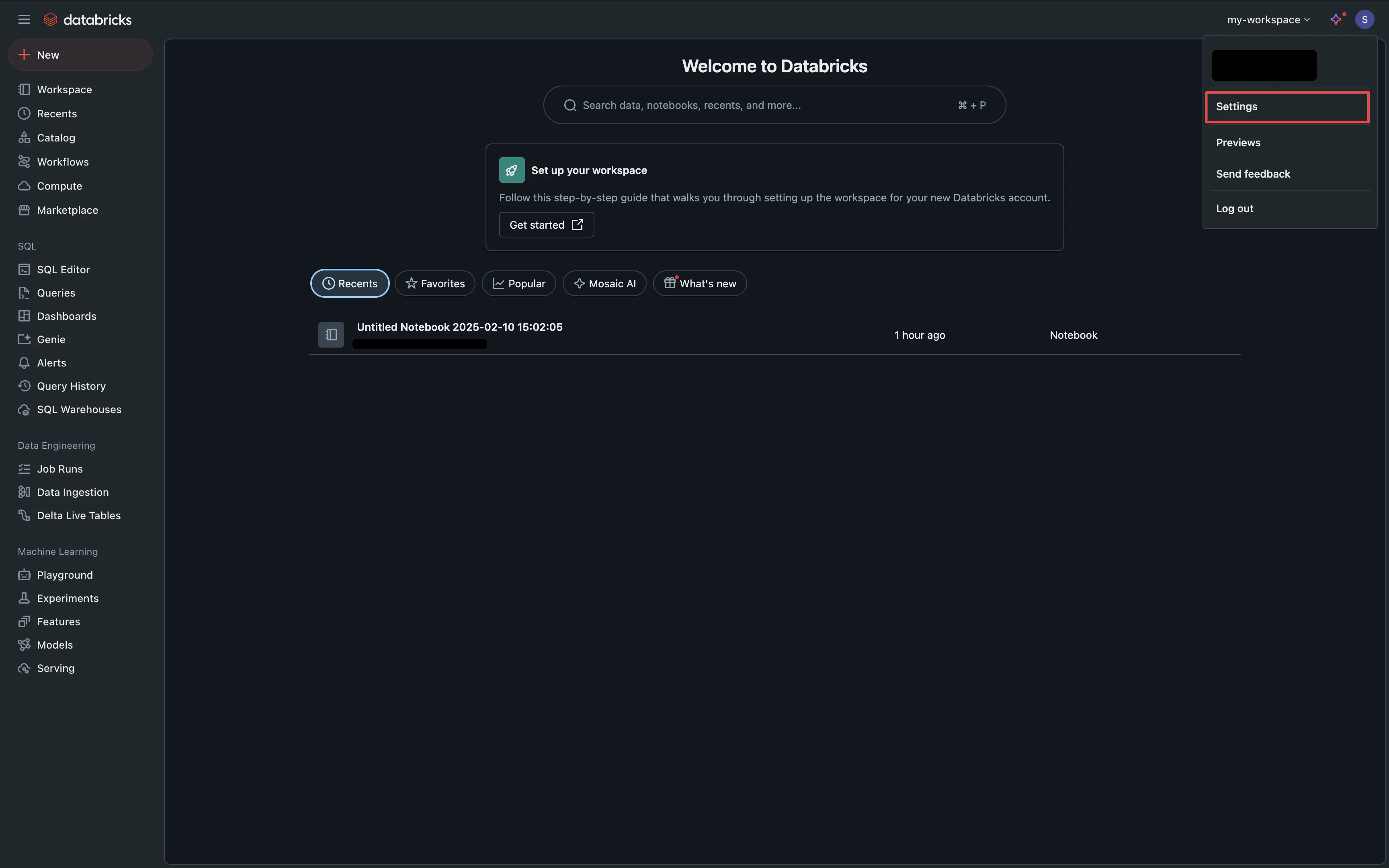
Task: Click the notebook icon in recents row
Action: [331, 335]
